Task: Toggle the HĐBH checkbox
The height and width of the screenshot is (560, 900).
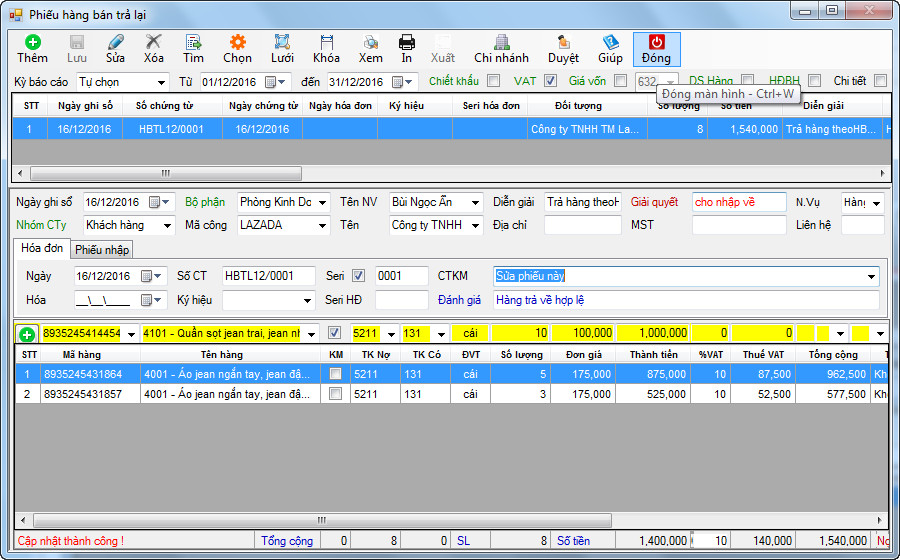Action: click(x=814, y=81)
